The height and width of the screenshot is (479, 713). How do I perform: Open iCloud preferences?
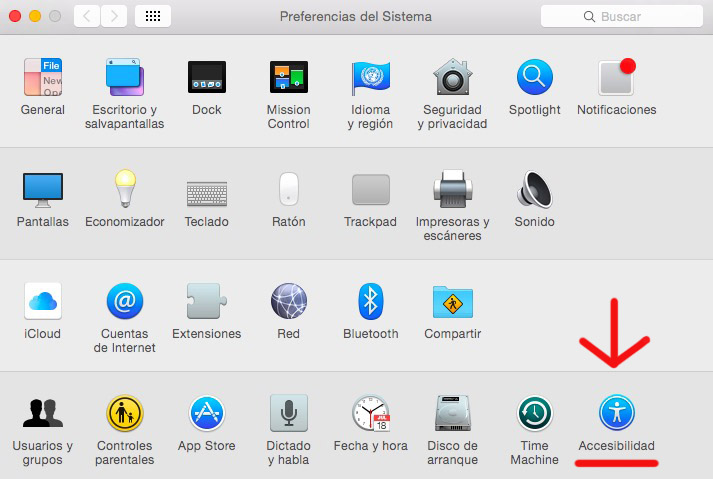[x=43, y=301]
